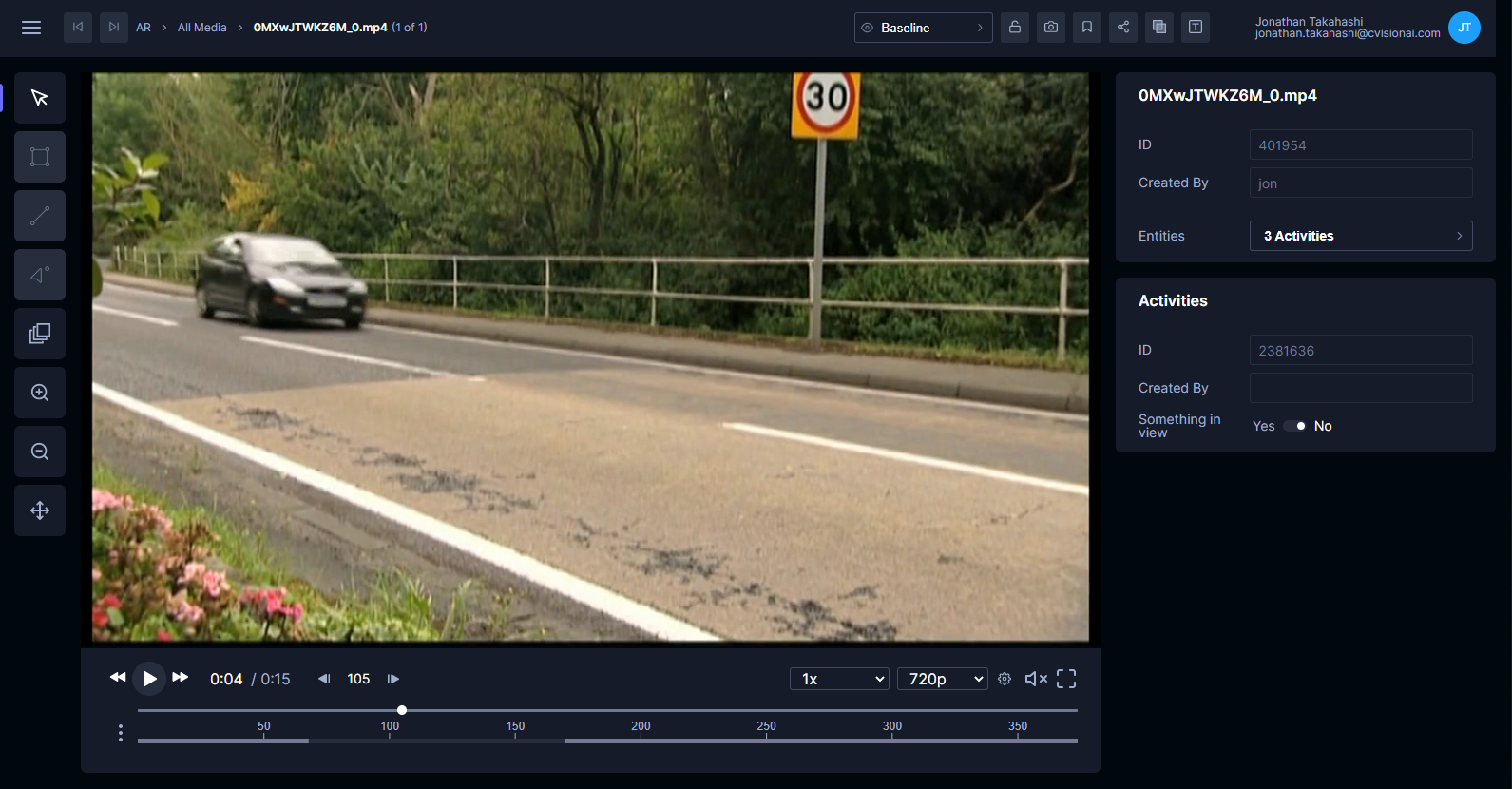
Task: Select the line annotation tool
Action: click(40, 216)
